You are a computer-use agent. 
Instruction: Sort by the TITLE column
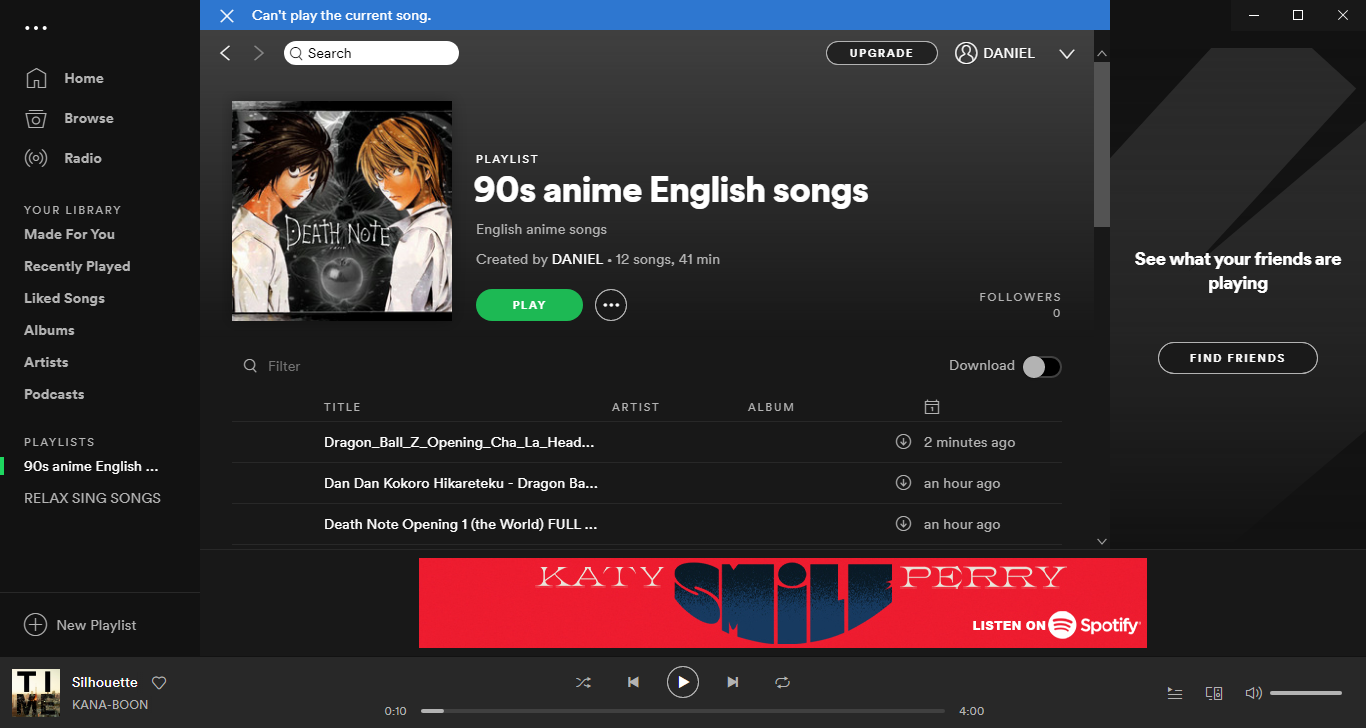click(342, 407)
